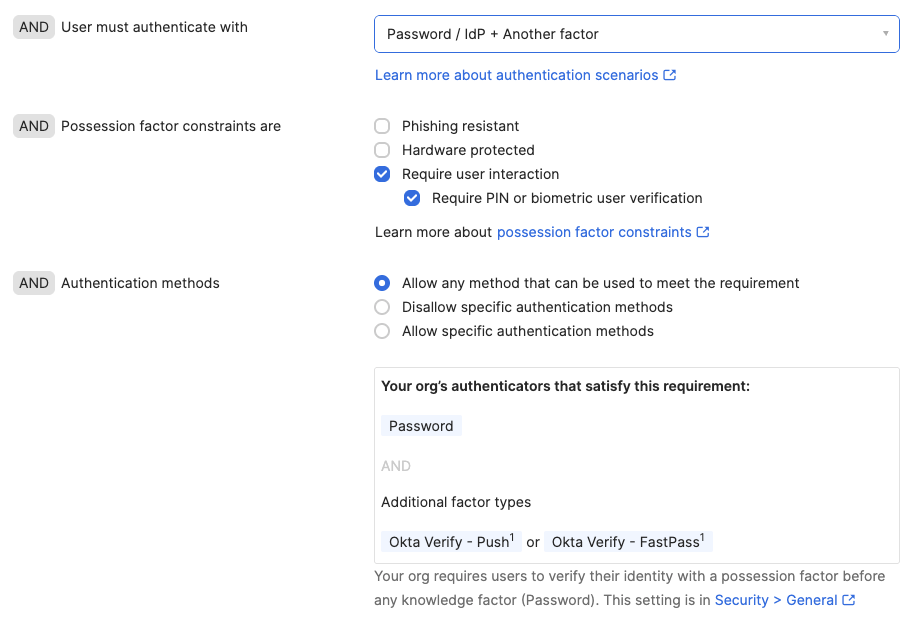The image size is (912, 622).
Task: Click the 'Okta Verify - FastPass' chip
Action: coord(628,542)
